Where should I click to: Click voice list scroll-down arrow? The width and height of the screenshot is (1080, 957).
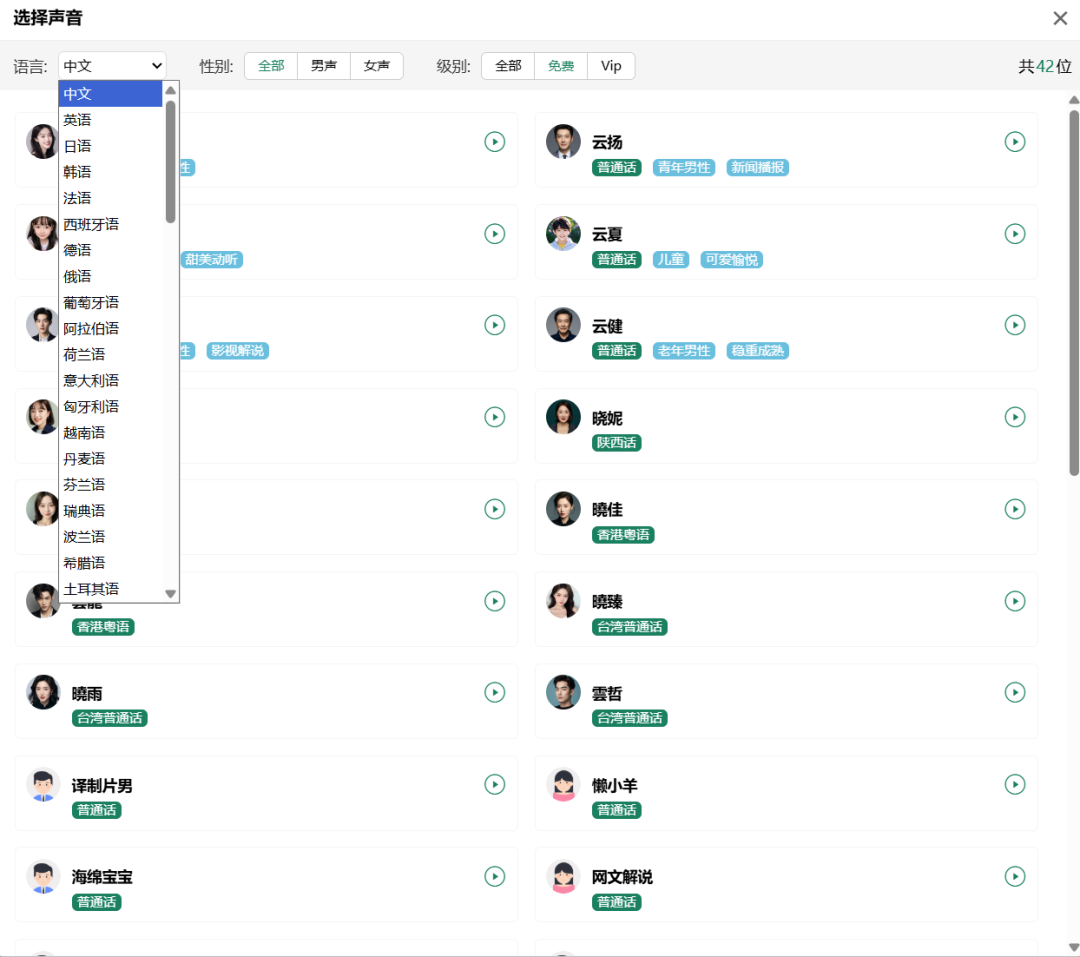(x=1074, y=947)
